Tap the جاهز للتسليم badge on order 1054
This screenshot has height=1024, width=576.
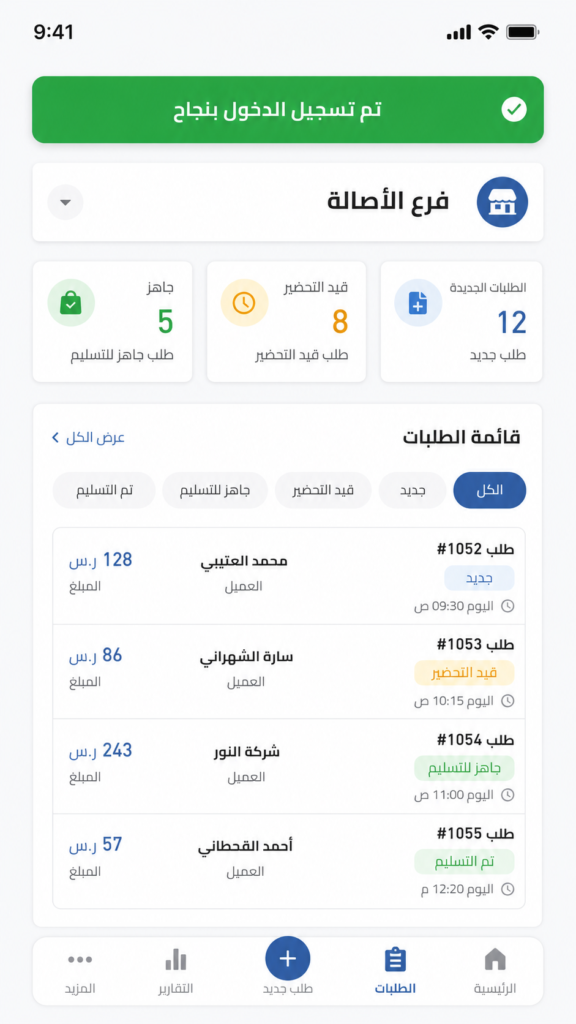[464, 768]
